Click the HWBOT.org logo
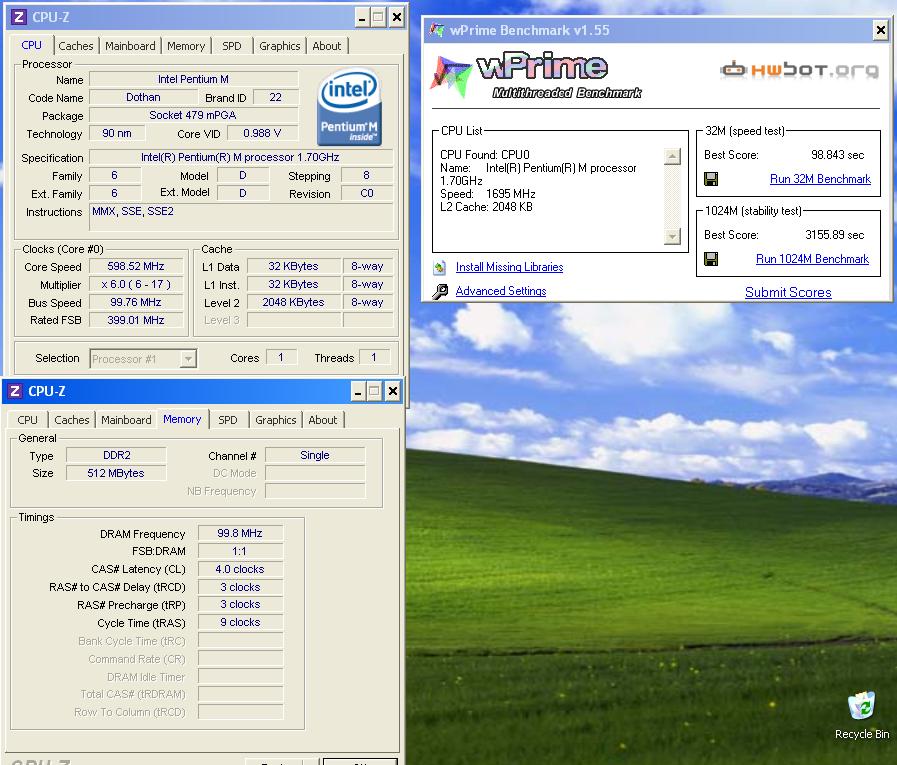This screenshot has height=765, width=897. pos(799,70)
